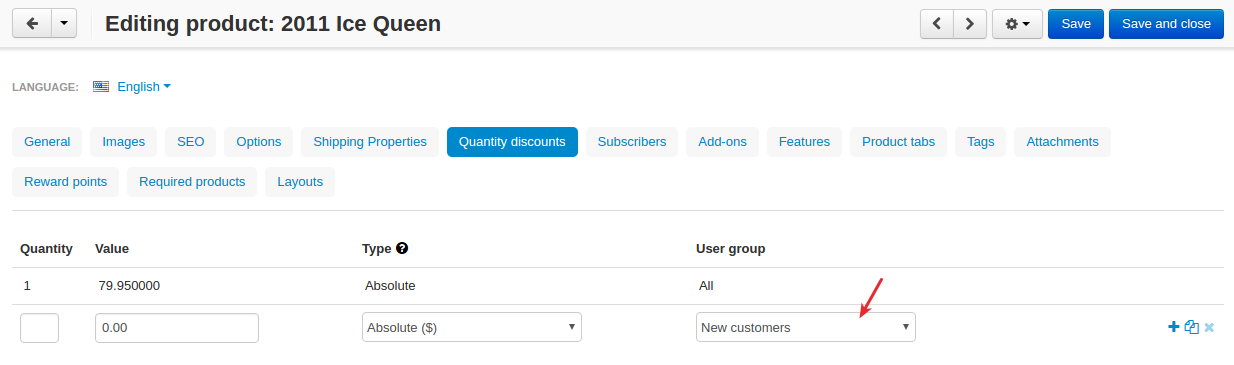Image resolution: width=1234 pixels, height=365 pixels.
Task: View the Attachments tab
Action: tap(1062, 142)
